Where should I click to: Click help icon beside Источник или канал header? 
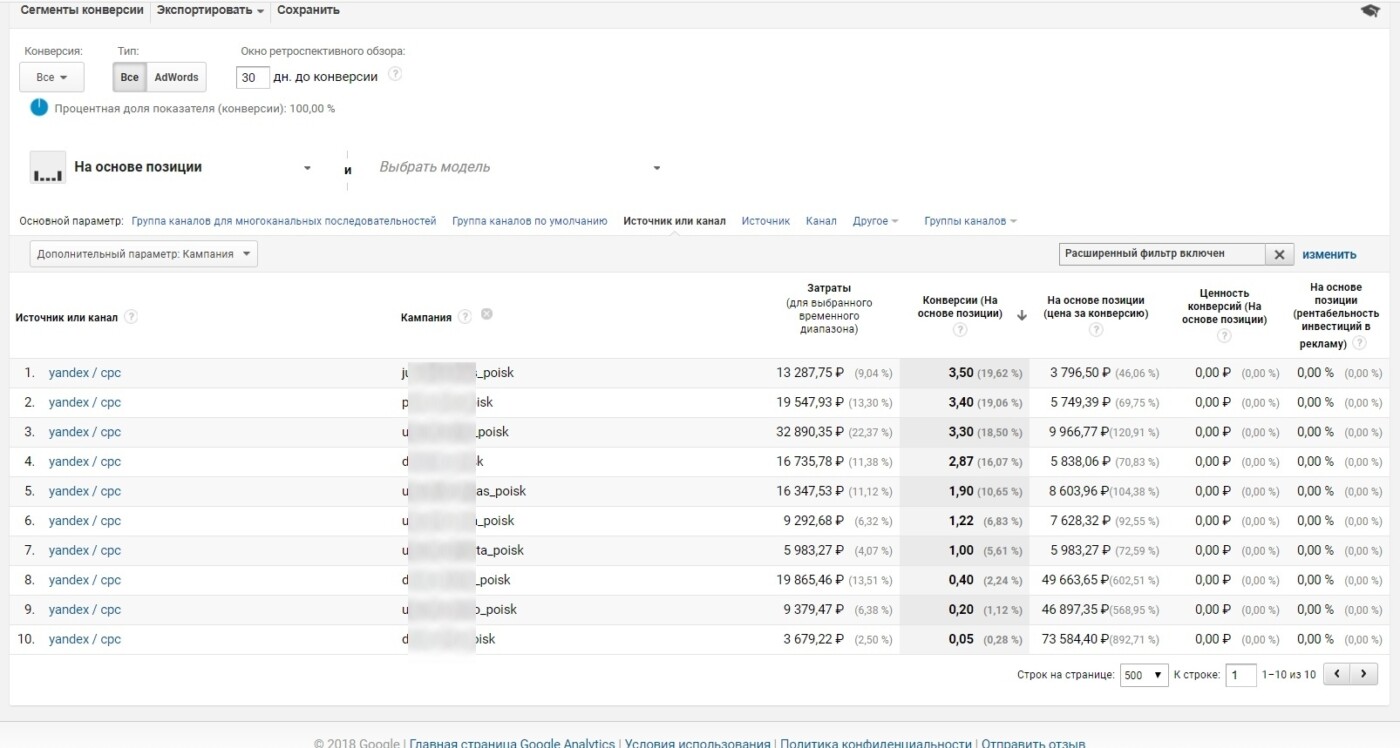point(131,317)
